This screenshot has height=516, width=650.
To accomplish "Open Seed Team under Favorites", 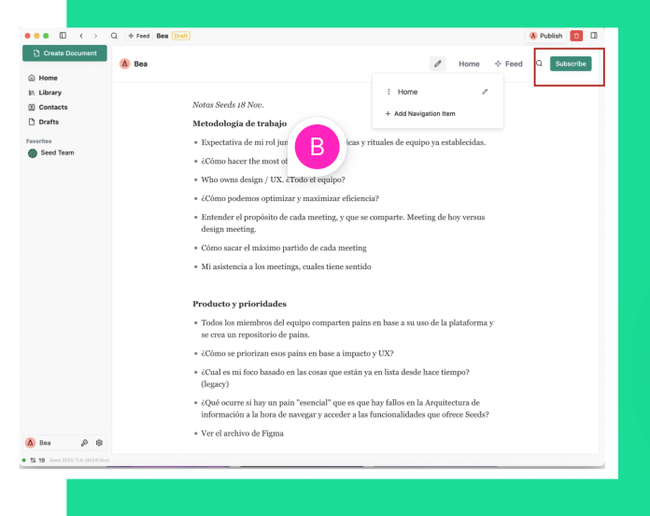I will coord(57,153).
